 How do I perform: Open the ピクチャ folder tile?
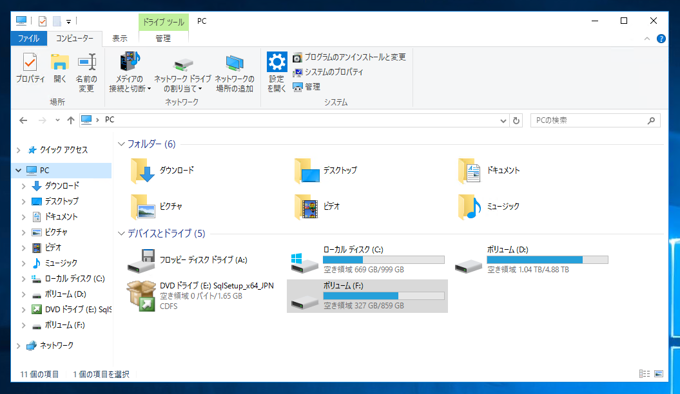point(157,207)
